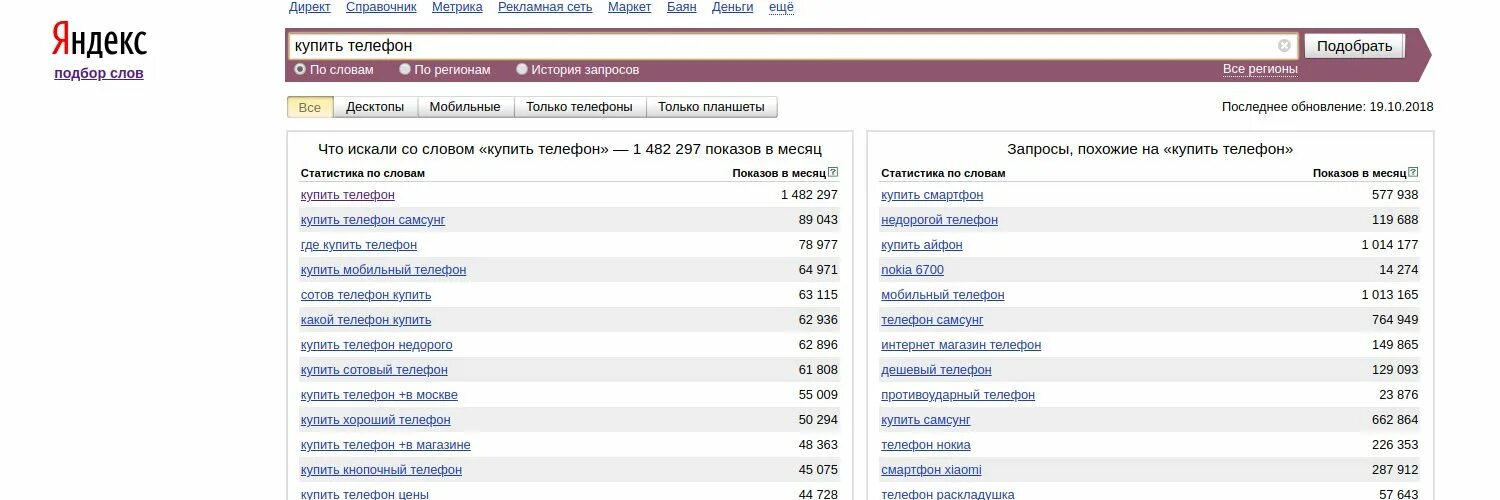Screen dimensions: 1500x500
Task: Open 'Справочник' in the top navigation
Action: [x=381, y=7]
